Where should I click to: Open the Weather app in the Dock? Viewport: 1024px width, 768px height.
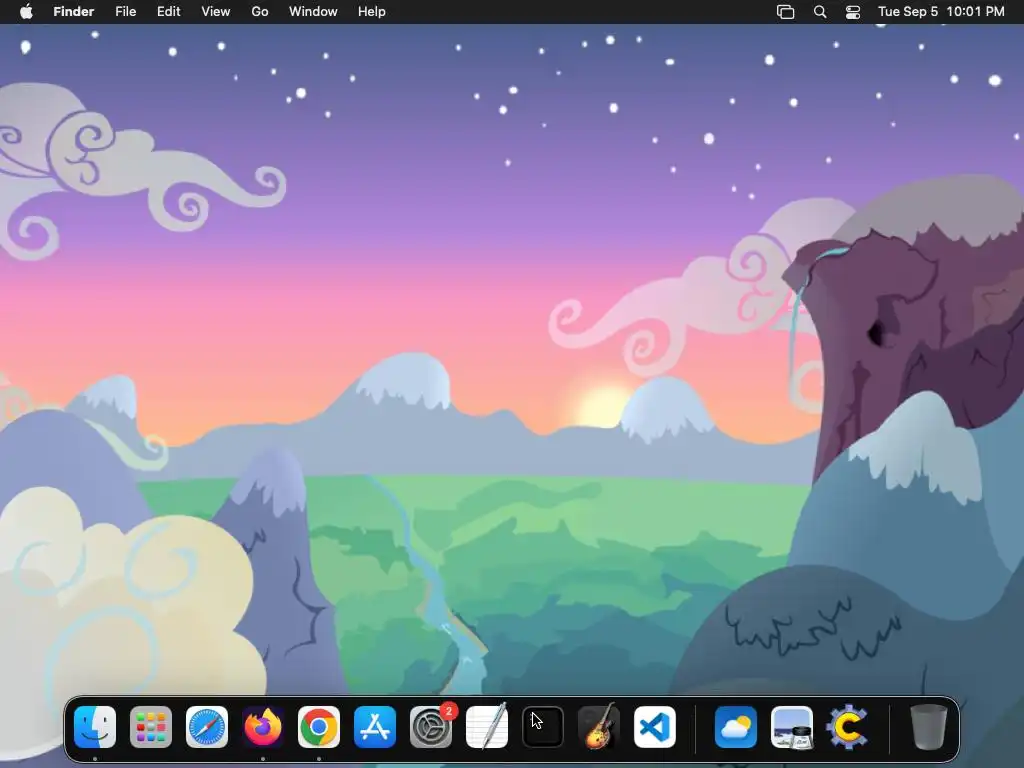click(x=736, y=727)
